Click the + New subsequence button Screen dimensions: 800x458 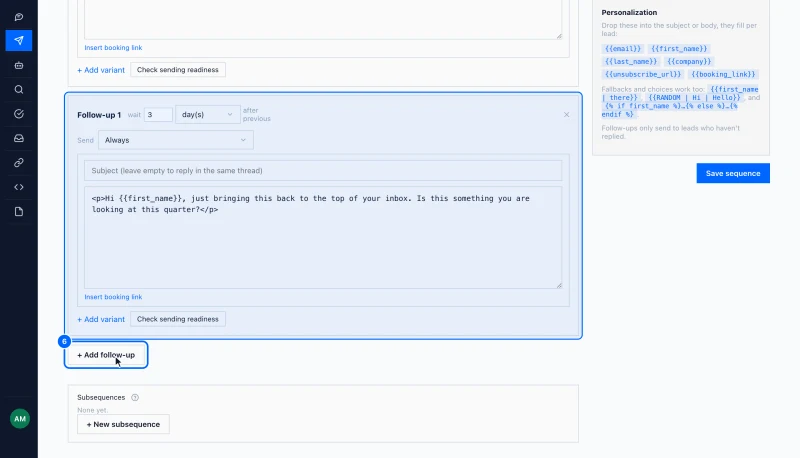click(x=123, y=424)
